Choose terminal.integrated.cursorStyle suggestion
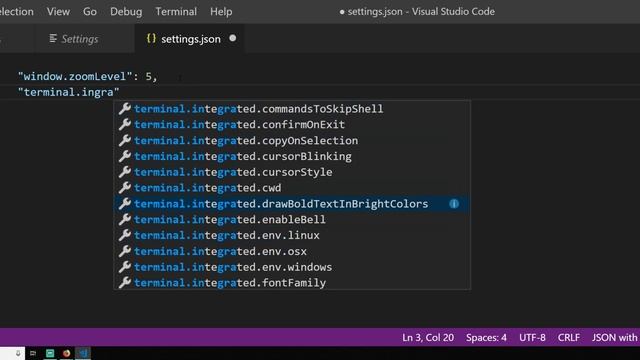 (x=292, y=172)
